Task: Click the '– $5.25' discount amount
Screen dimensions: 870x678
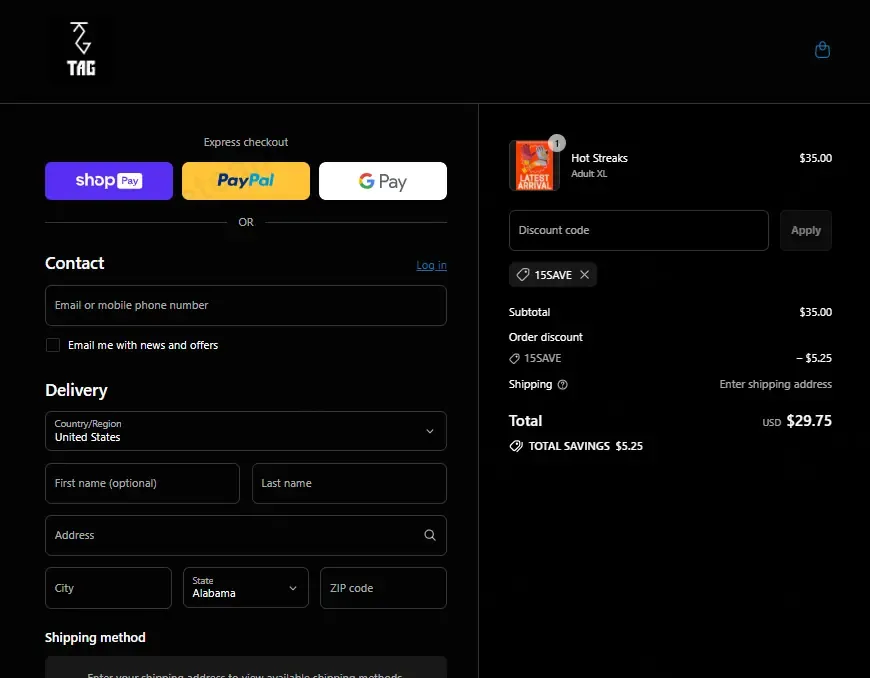Action: (814, 358)
